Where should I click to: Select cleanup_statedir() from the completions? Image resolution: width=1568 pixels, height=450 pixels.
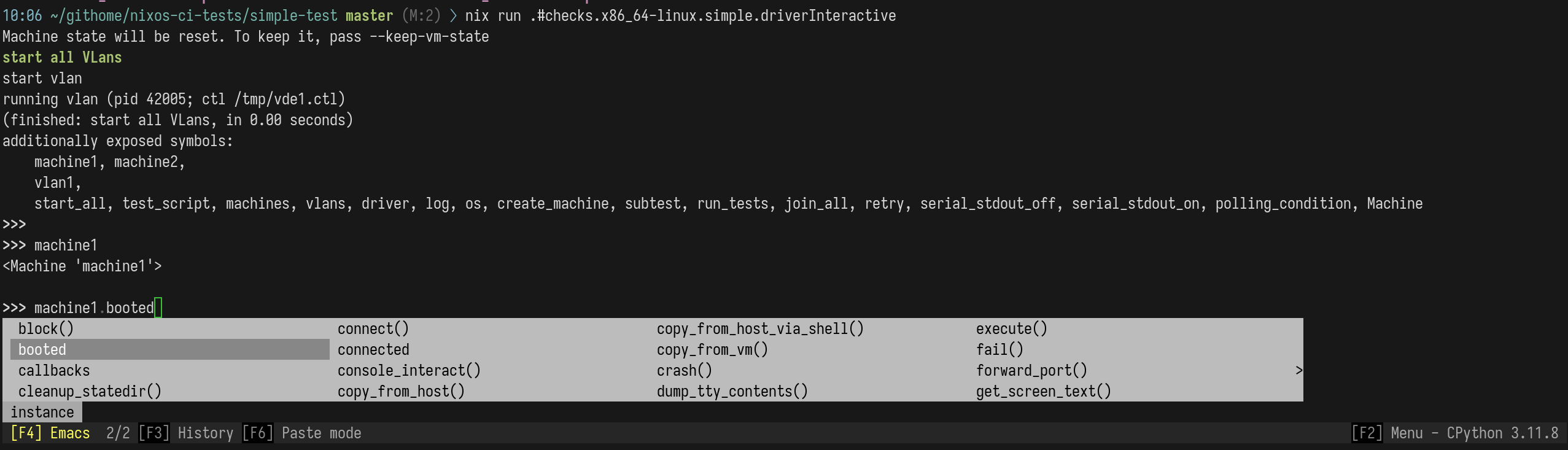pyautogui.click(x=90, y=391)
